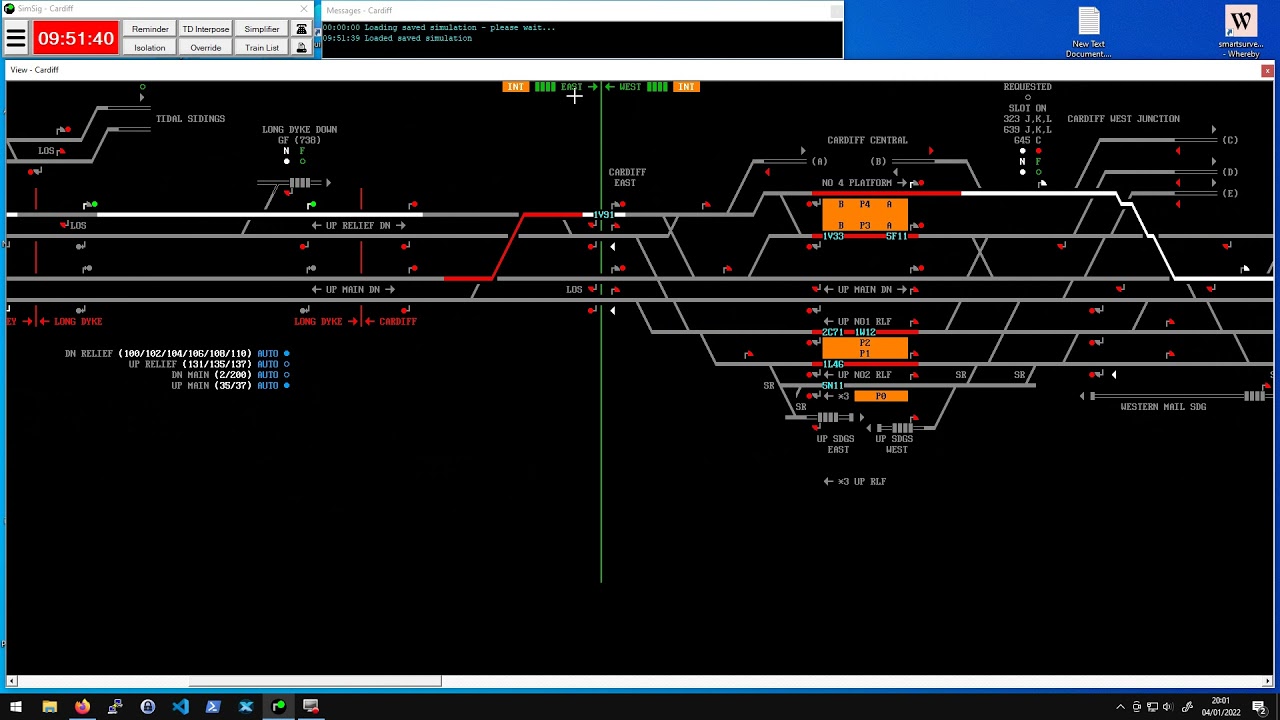The height and width of the screenshot is (720, 1280).
Task: Open the Train List
Action: [x=262, y=47]
